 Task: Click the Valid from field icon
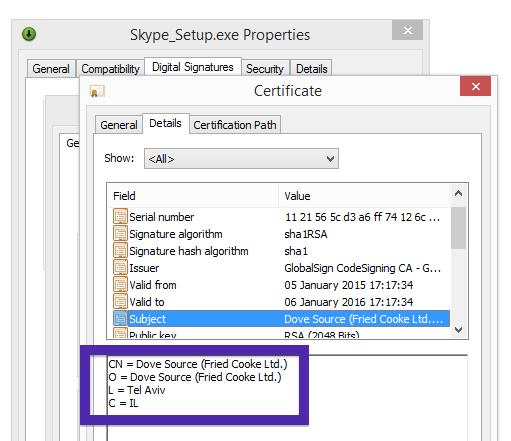click(x=120, y=284)
